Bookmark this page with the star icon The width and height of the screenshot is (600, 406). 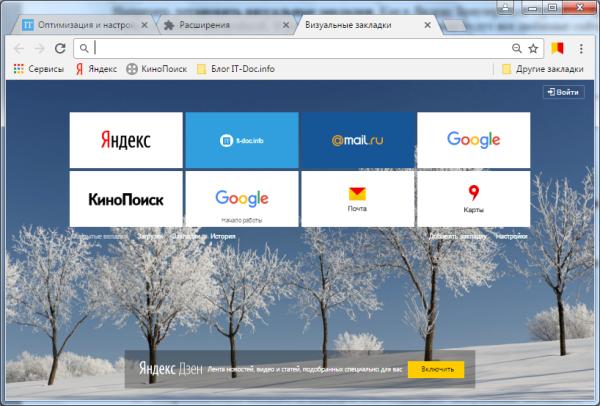(533, 48)
